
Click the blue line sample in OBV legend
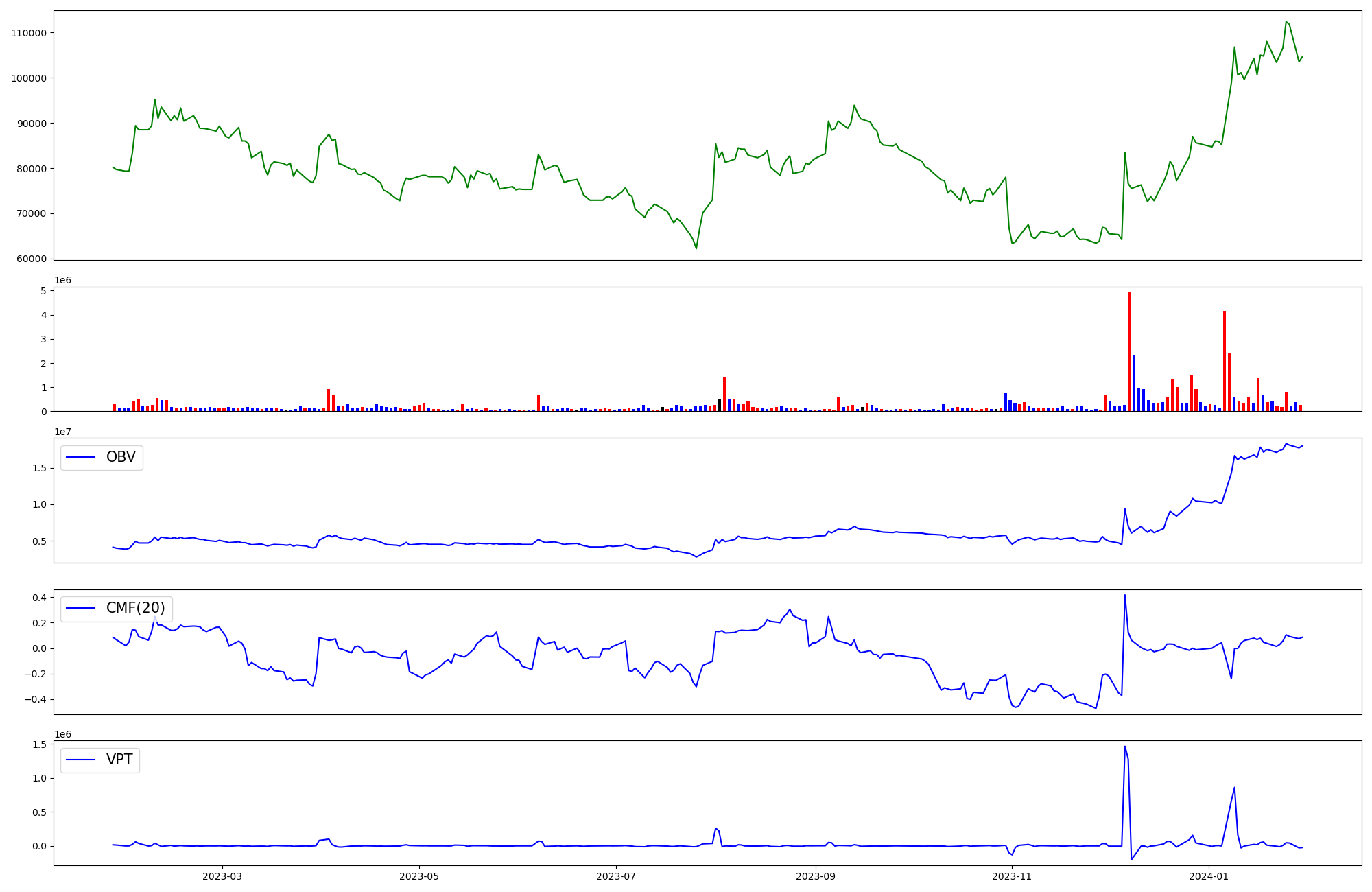click(x=80, y=457)
